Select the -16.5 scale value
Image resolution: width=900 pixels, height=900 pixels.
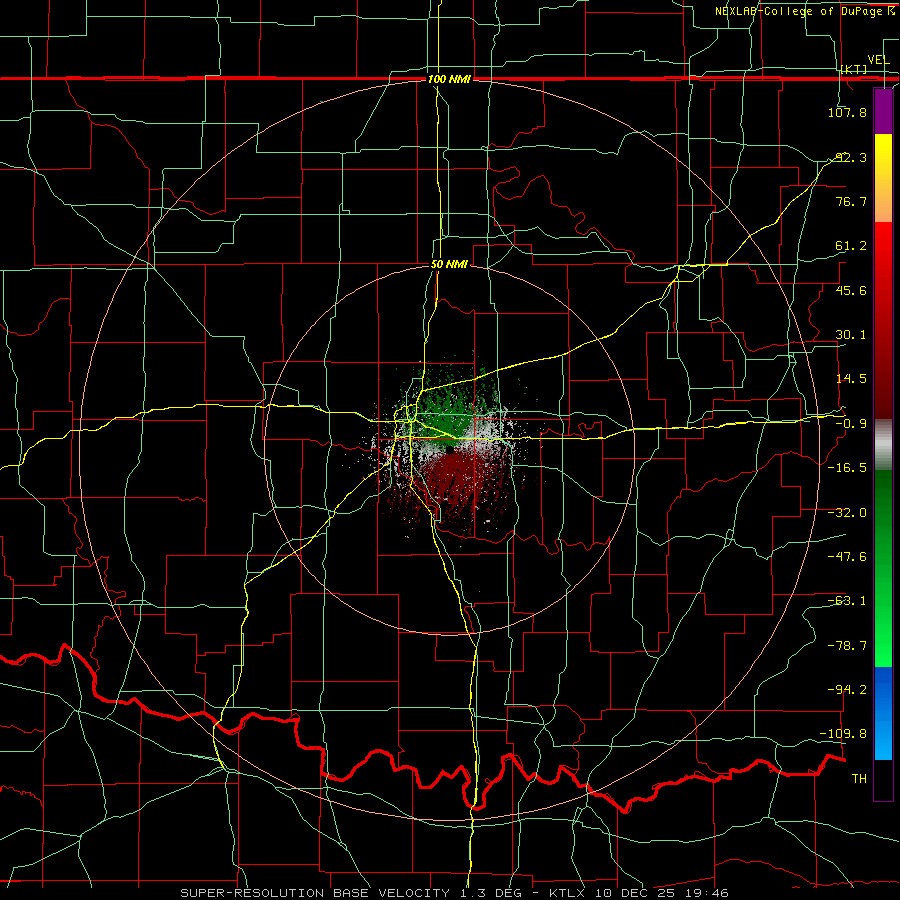[847, 468]
